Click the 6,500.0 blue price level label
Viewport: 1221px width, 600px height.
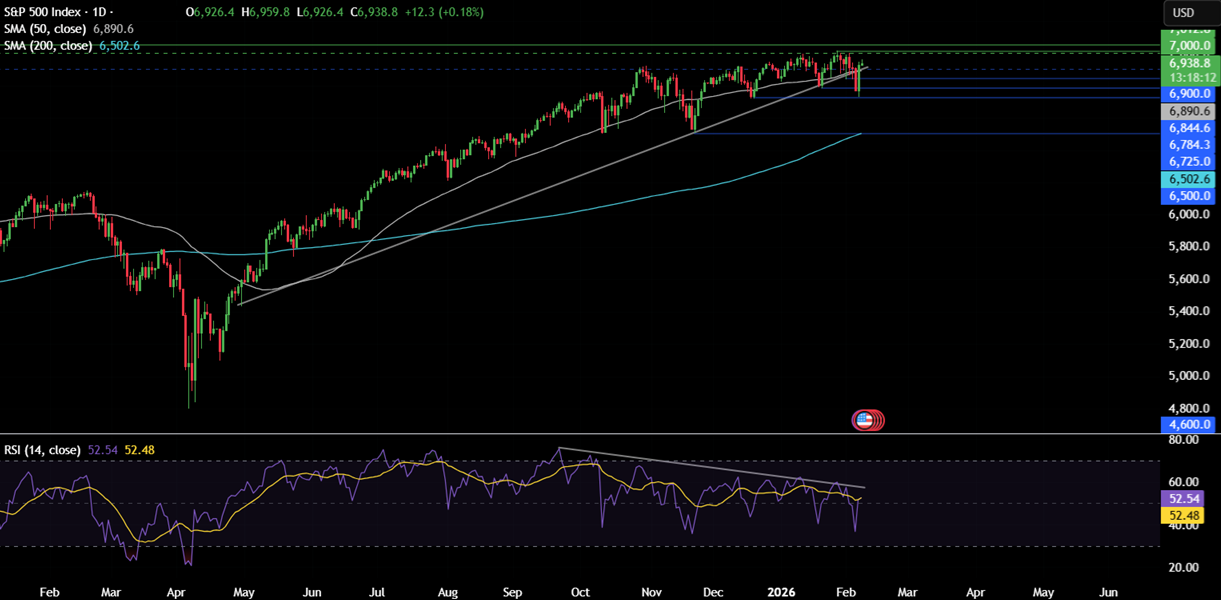pyautogui.click(x=1188, y=196)
